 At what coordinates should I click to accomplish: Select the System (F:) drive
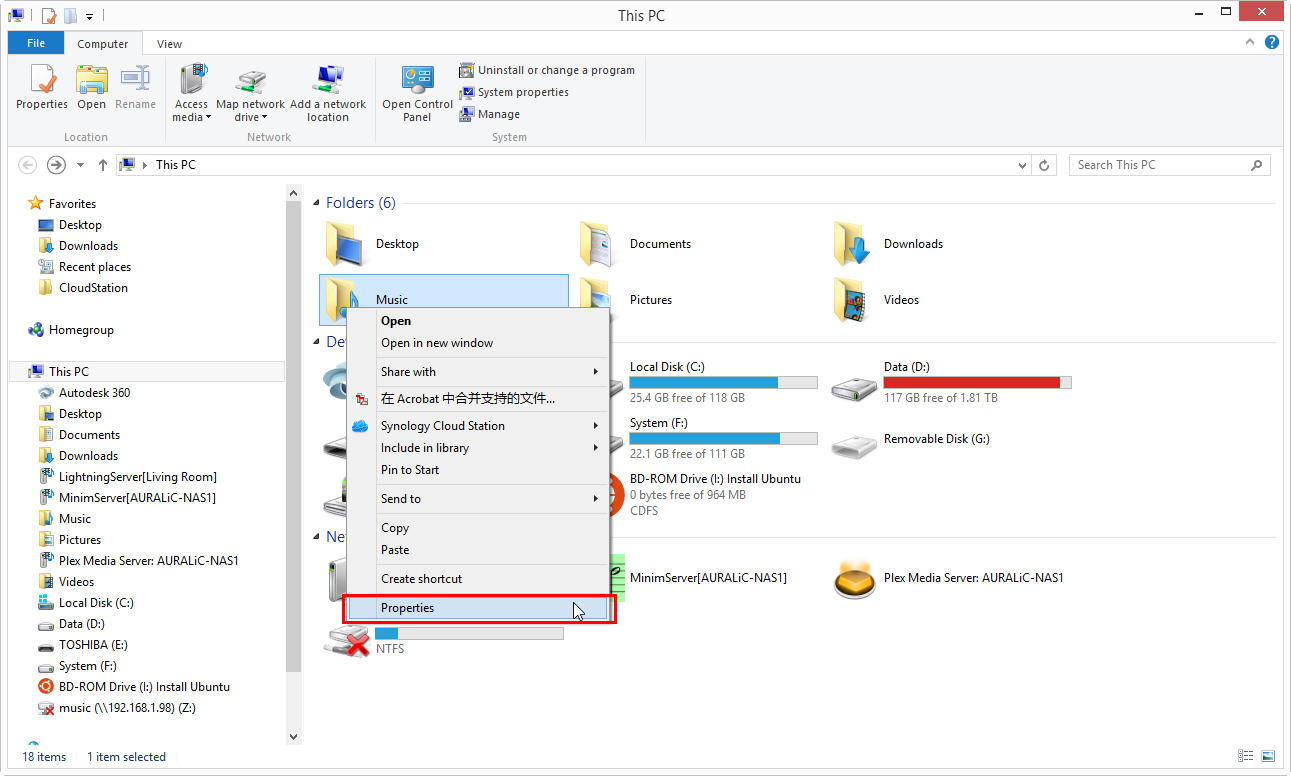pyautogui.click(x=722, y=438)
